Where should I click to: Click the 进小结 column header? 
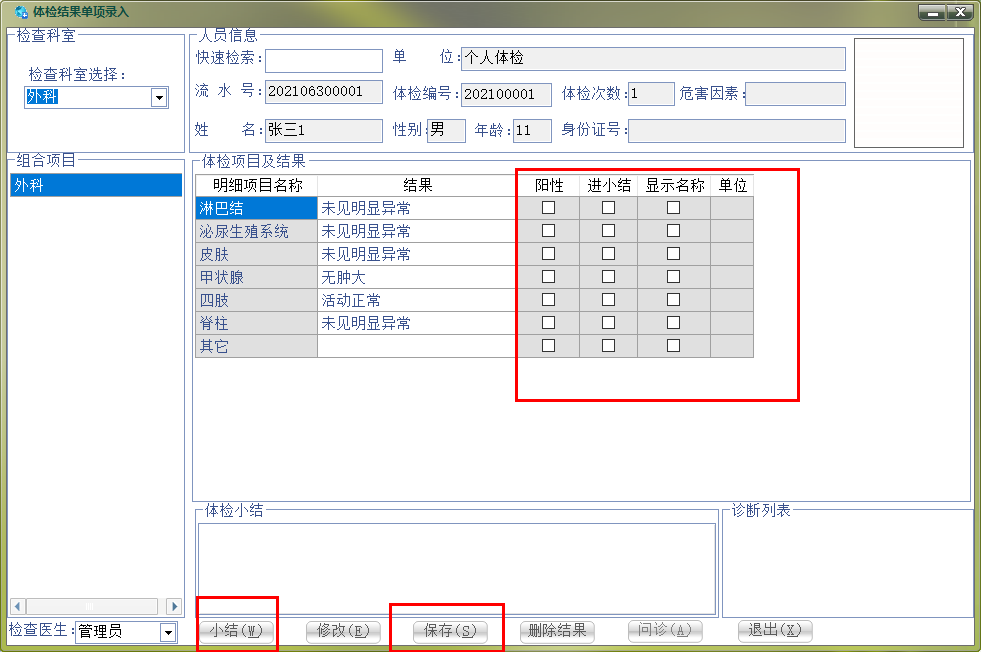tap(609, 185)
